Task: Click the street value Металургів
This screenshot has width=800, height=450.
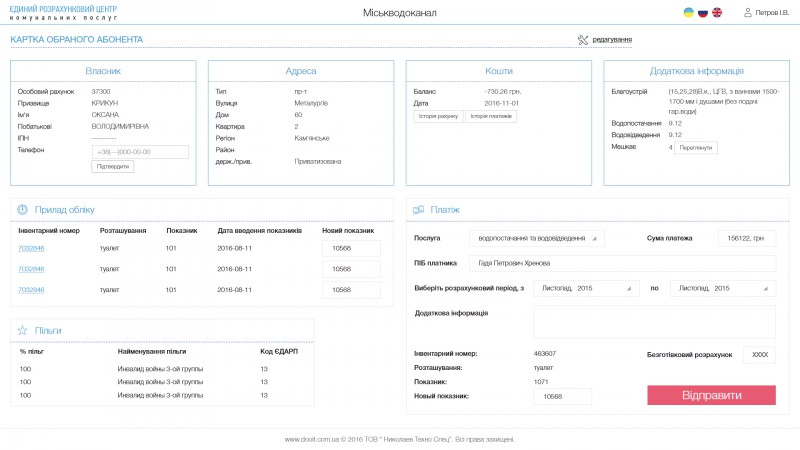Action: pos(311,103)
